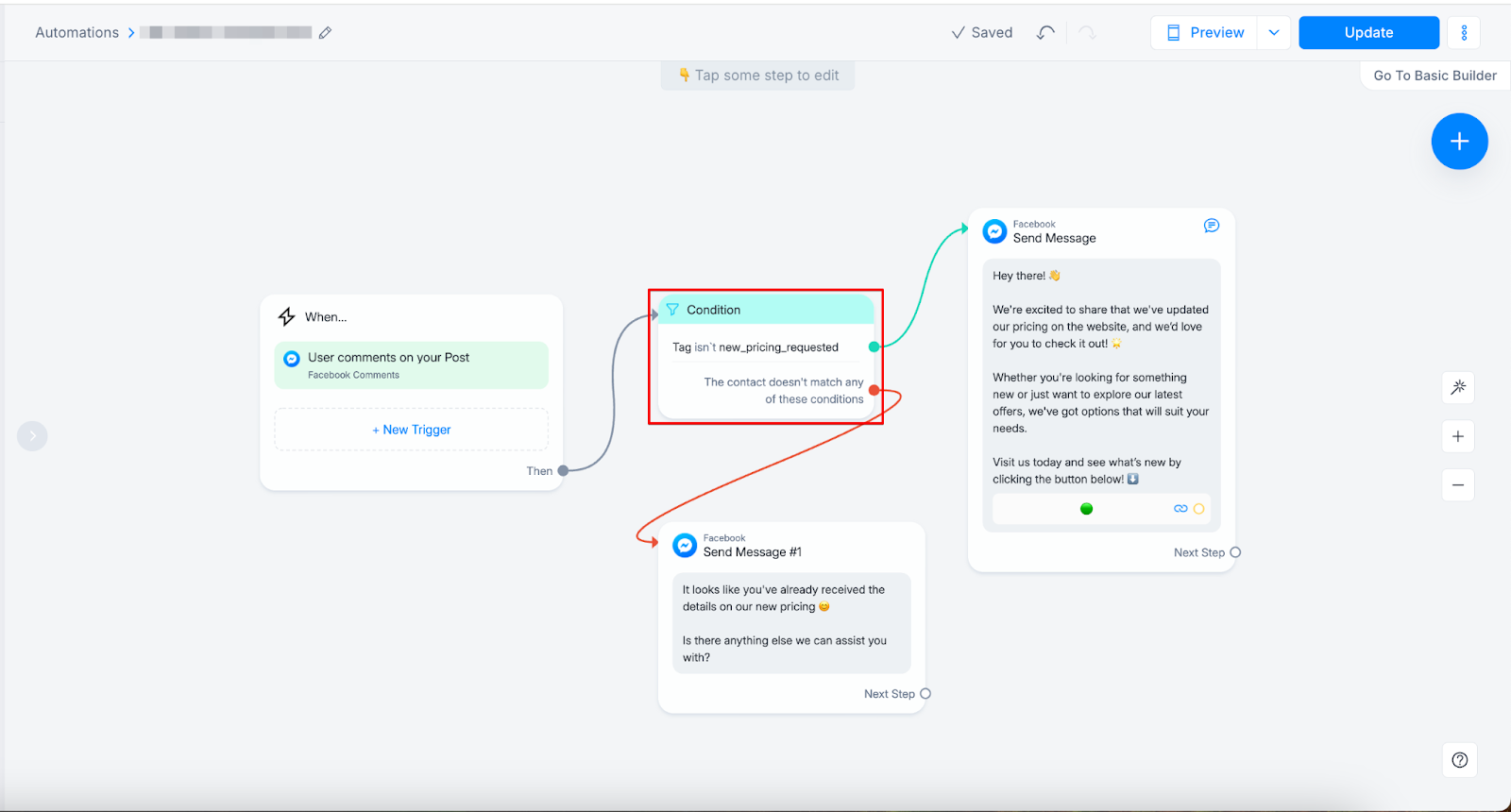Click the undo arrow icon
Viewport: 1511px width, 812px height.
pyautogui.click(x=1045, y=33)
